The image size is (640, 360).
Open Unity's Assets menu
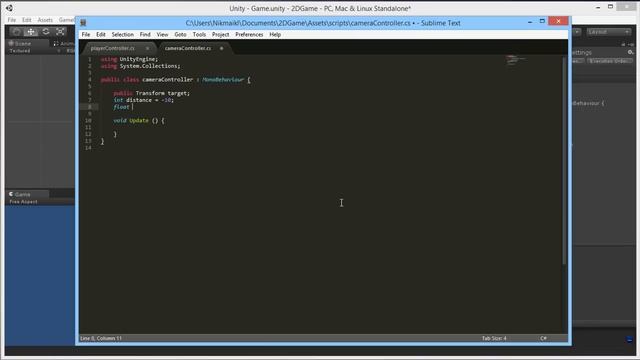click(45, 20)
